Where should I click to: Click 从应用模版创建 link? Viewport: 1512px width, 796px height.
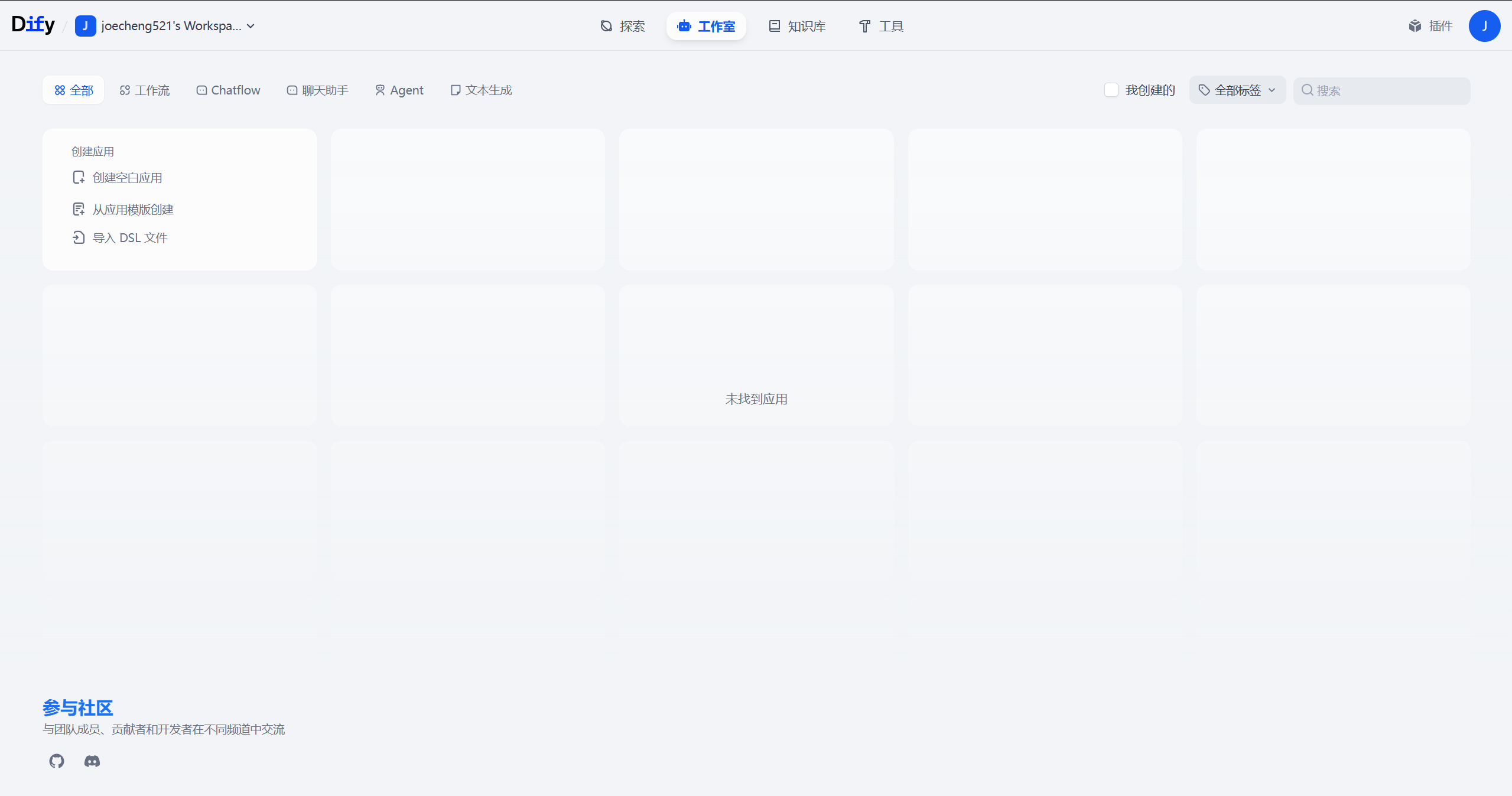(133, 210)
